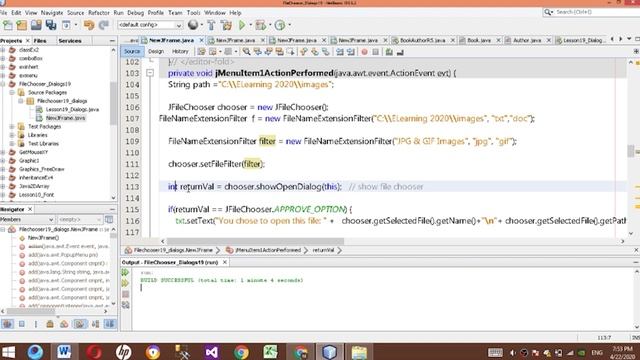Open the Navigate menu
640x360 pixels.
coord(52,13)
